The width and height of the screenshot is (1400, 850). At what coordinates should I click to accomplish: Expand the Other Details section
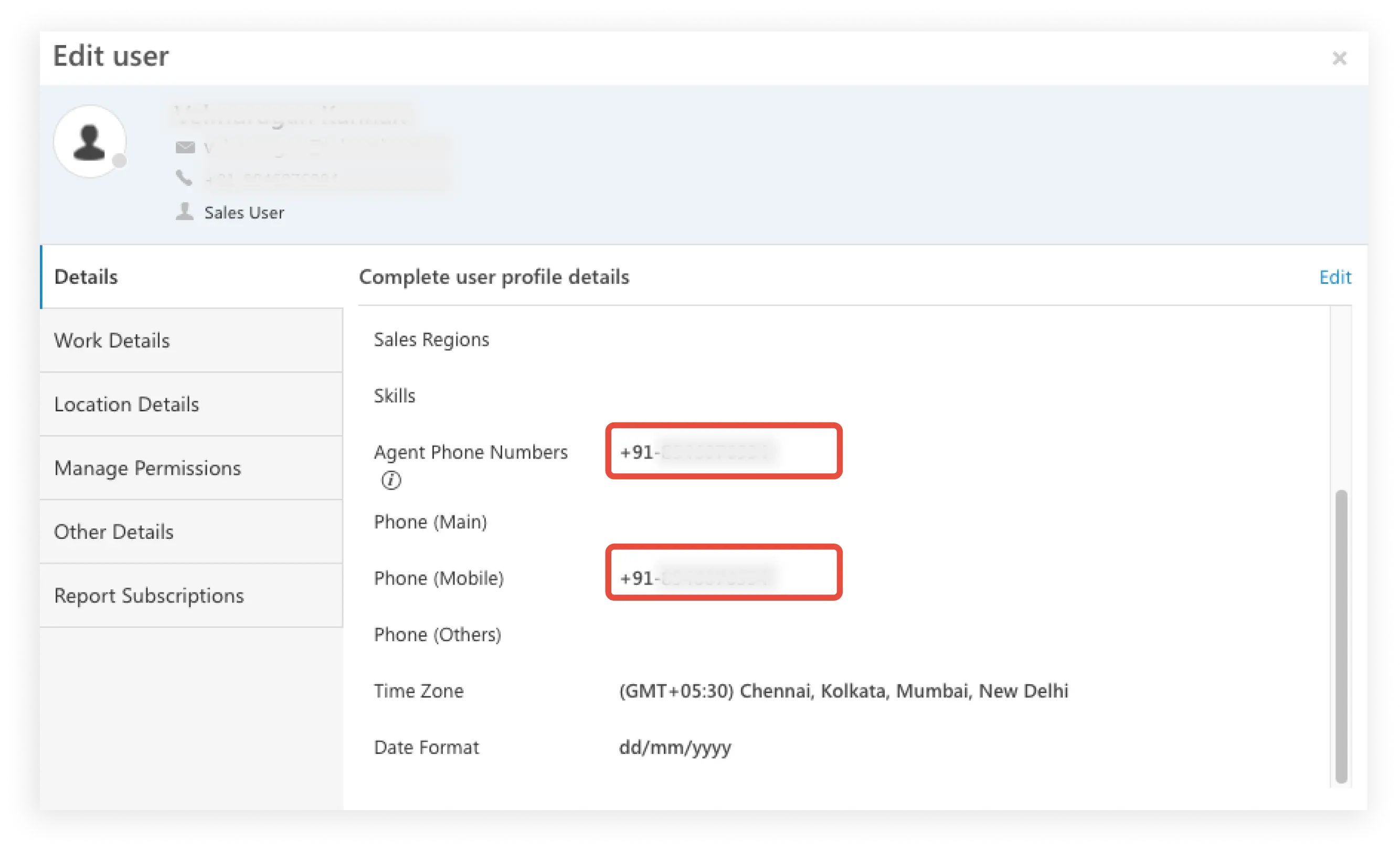[x=113, y=531]
